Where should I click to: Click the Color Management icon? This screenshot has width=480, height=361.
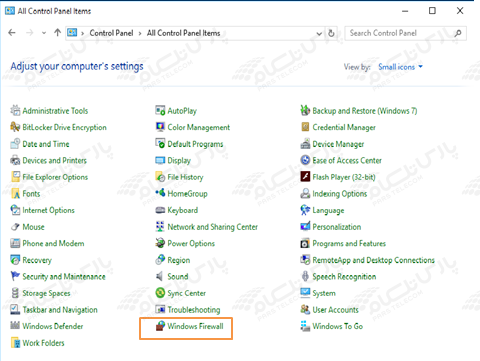click(x=160, y=127)
